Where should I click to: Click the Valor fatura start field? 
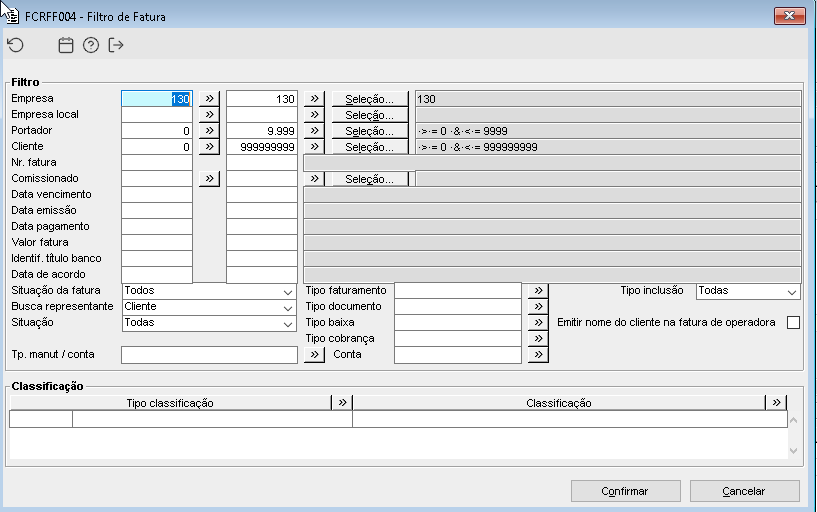(157, 243)
